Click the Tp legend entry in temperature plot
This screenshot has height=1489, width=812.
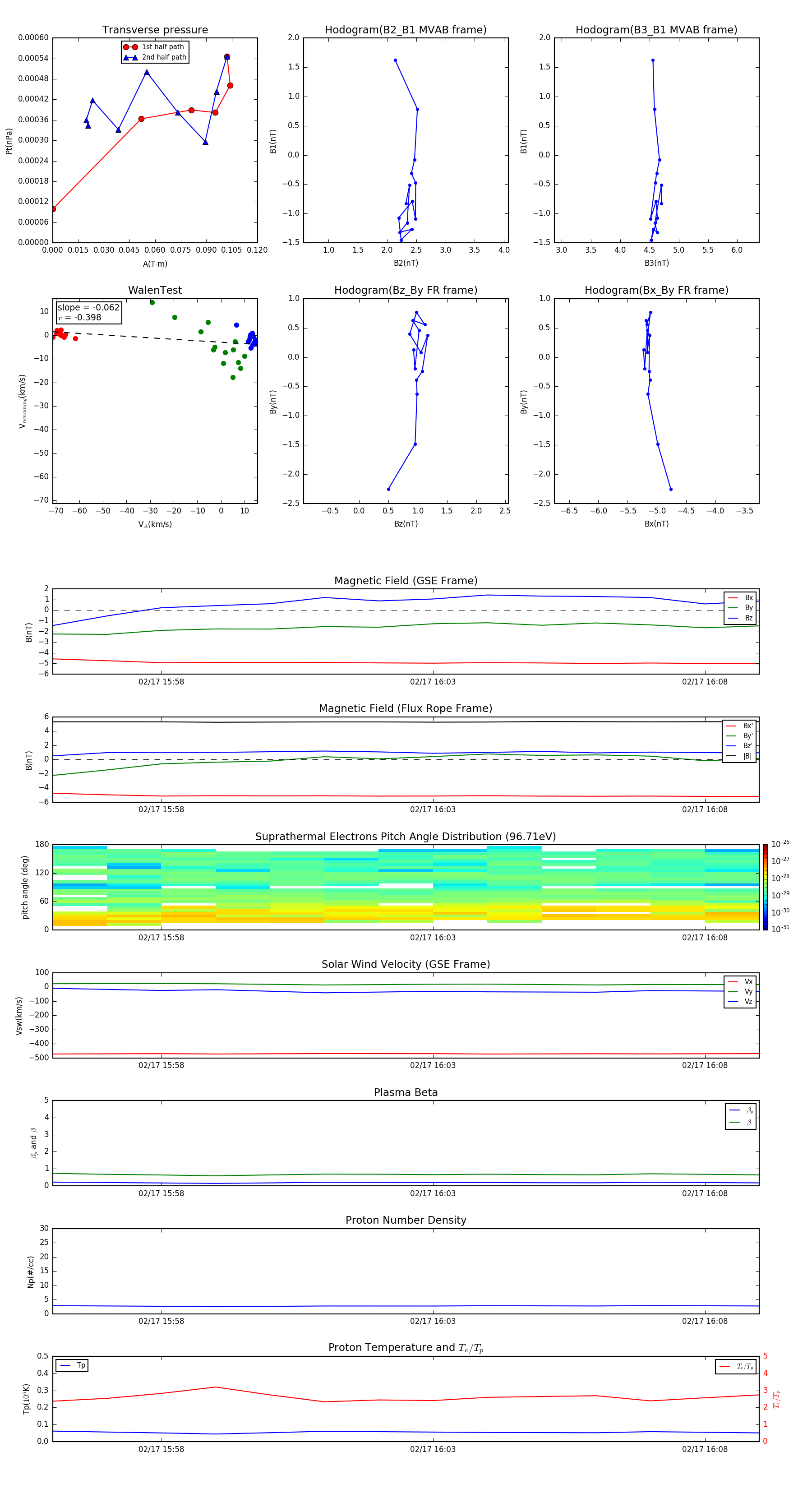coord(72,1365)
